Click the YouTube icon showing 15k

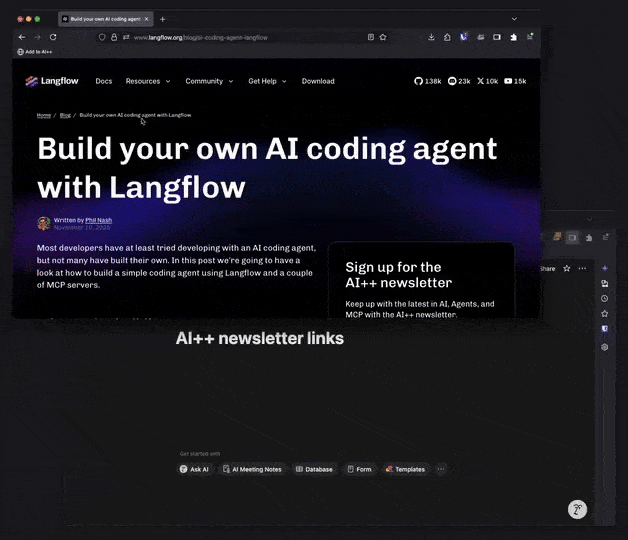coord(509,81)
